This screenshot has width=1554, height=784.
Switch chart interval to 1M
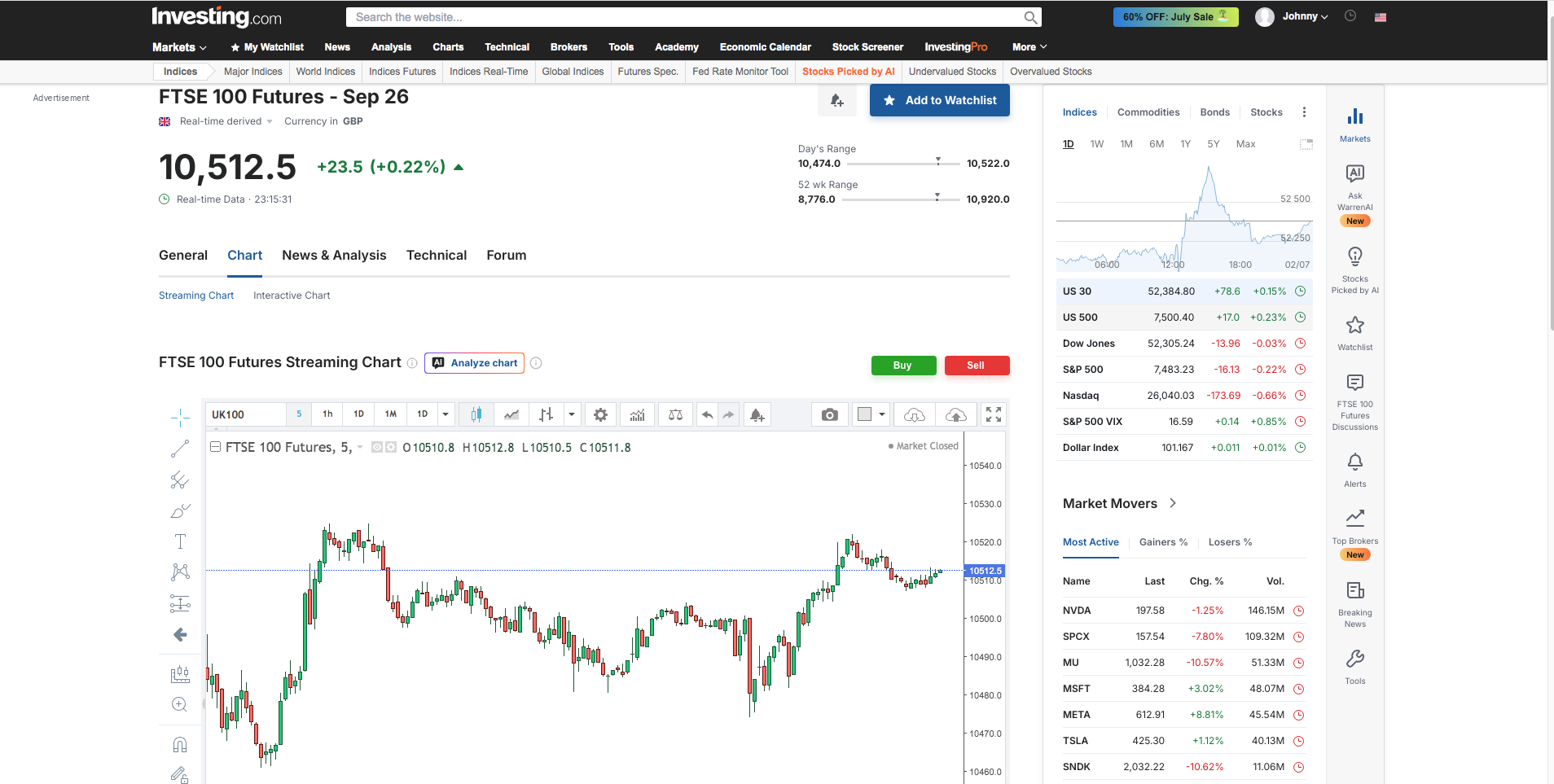(391, 414)
